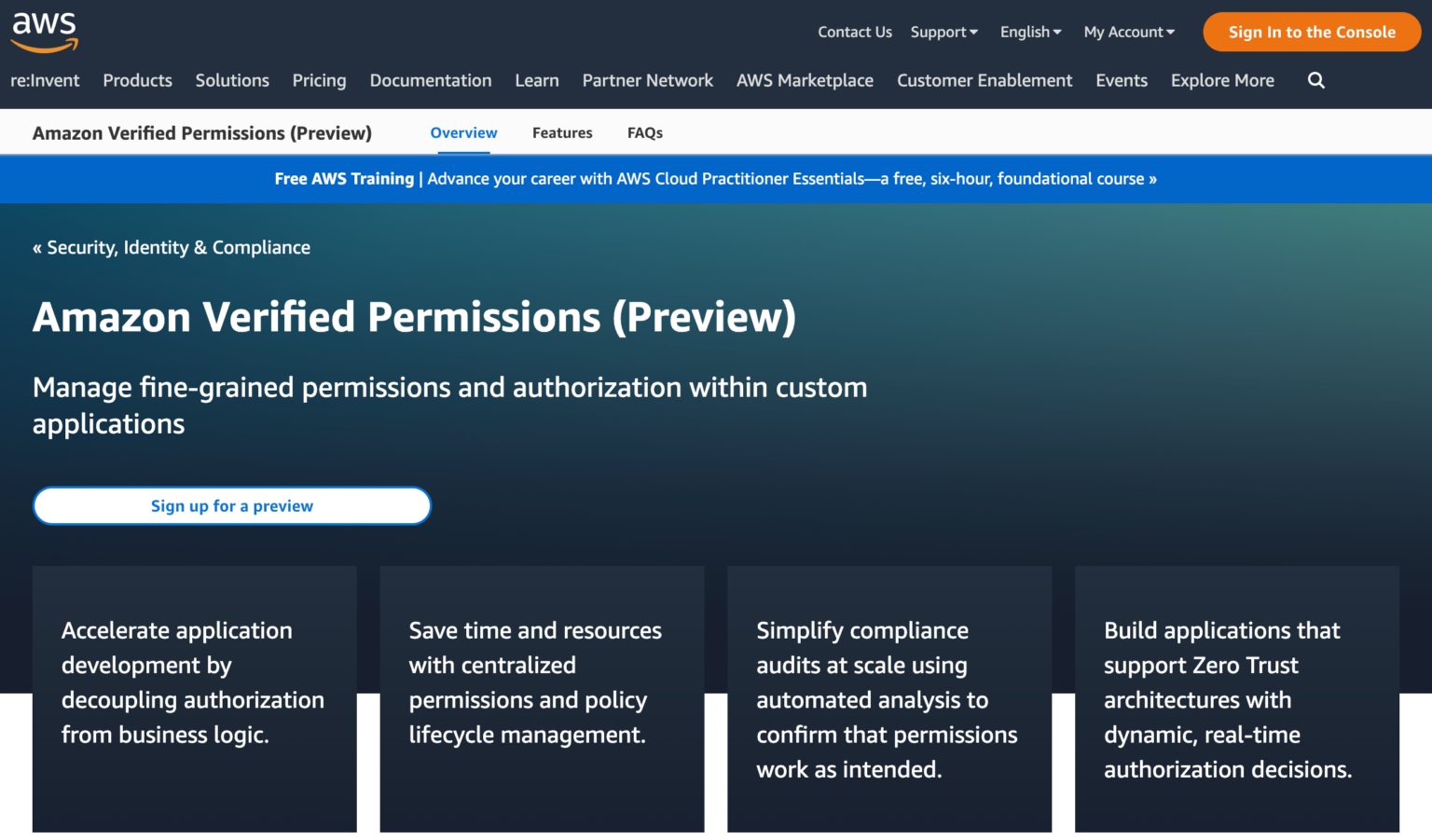Viewport: 1432px width, 840px height.
Task: Click Sign up for a preview
Action: coord(231,505)
